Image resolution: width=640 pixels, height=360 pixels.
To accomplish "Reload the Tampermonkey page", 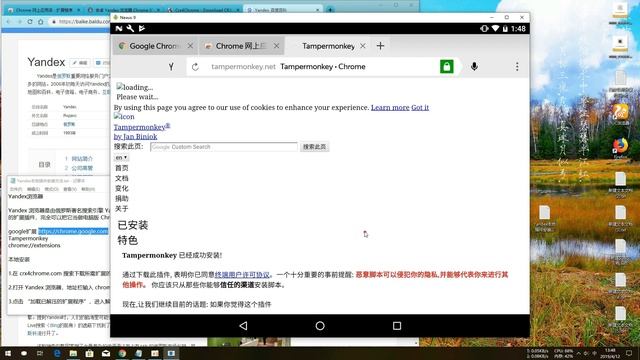I will pos(195,67).
